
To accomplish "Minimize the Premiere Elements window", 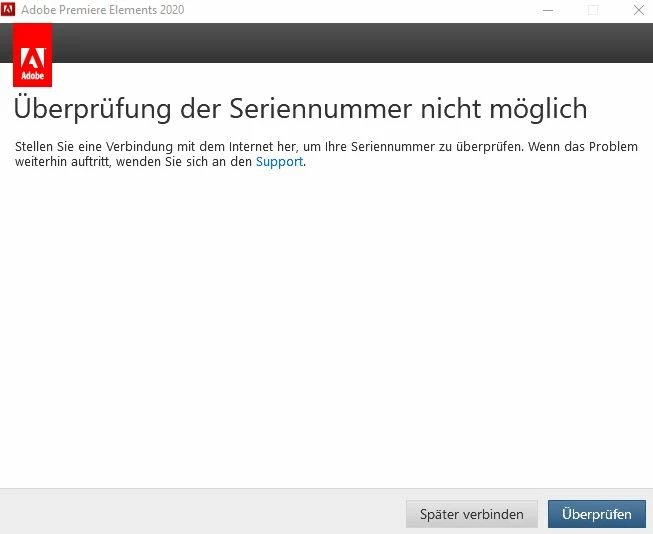I will tap(548, 10).
